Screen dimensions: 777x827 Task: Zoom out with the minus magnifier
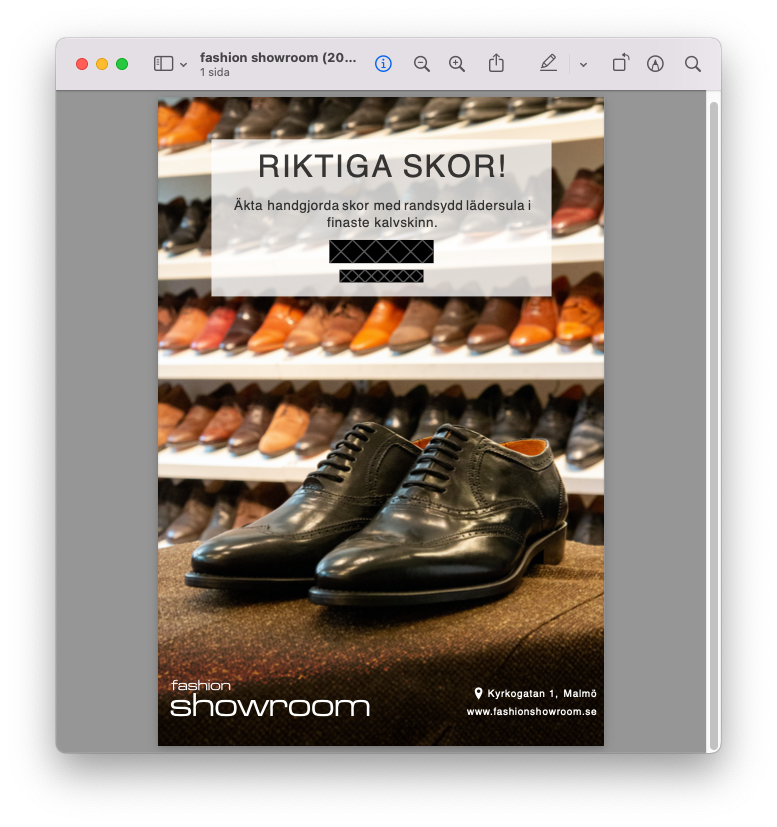pos(422,64)
